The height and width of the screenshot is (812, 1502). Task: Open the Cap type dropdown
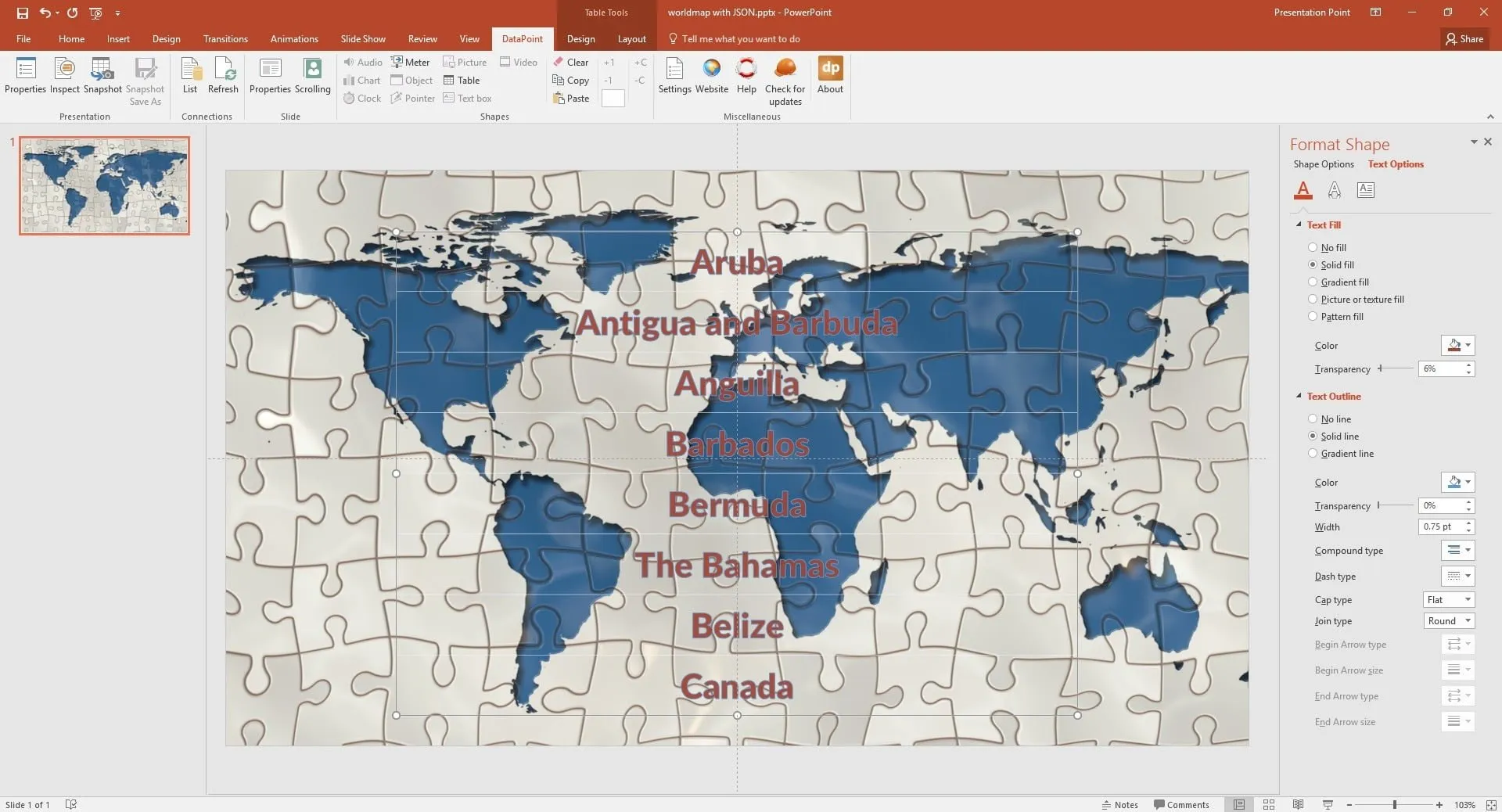coord(1448,600)
